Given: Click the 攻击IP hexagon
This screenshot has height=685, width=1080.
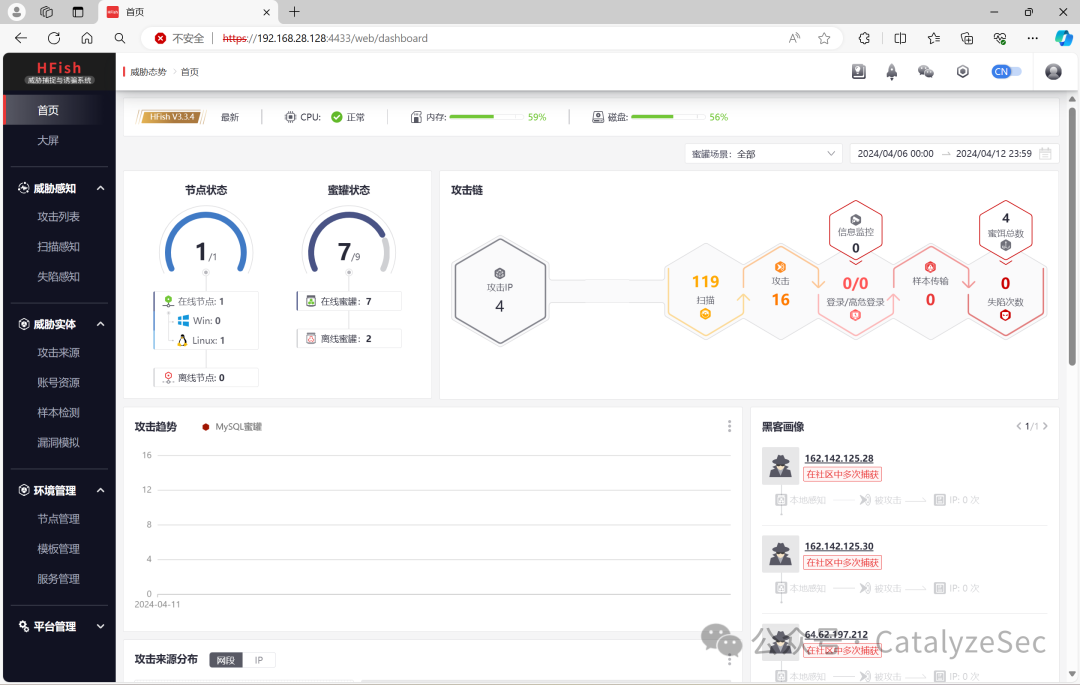Looking at the screenshot, I should [x=499, y=291].
